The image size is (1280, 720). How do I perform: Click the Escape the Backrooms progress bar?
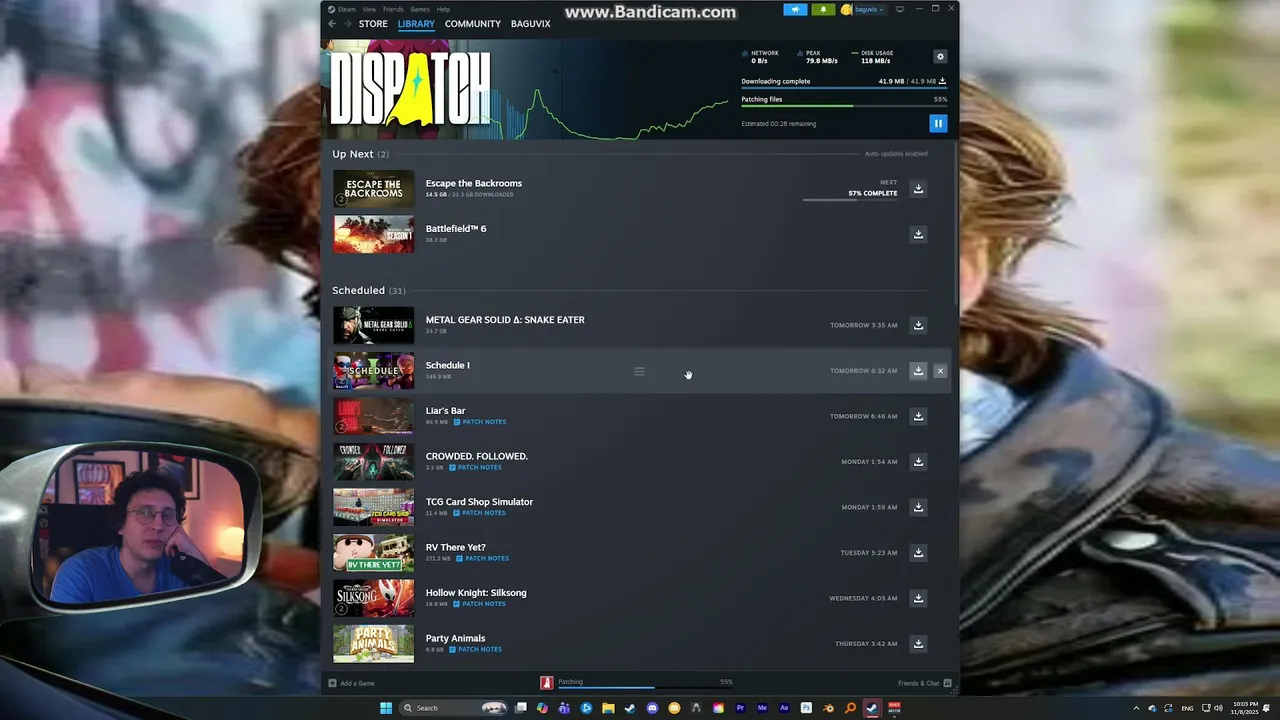pyautogui.click(x=850, y=200)
